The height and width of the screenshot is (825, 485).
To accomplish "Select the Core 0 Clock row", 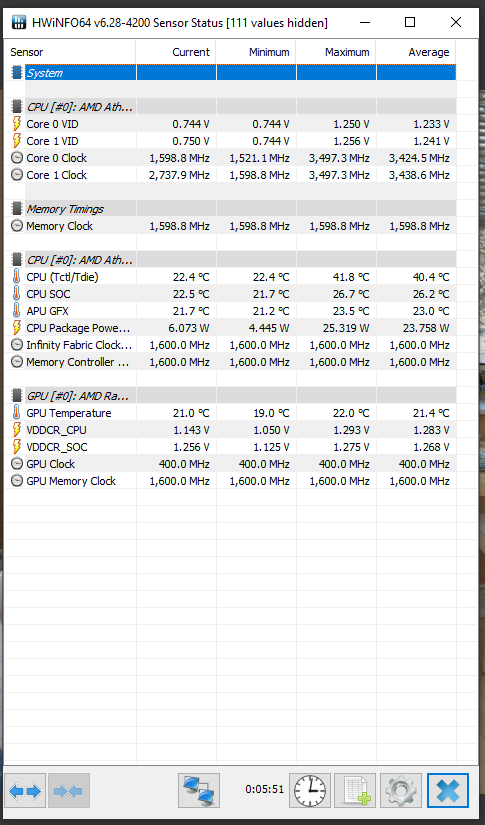I will point(230,158).
